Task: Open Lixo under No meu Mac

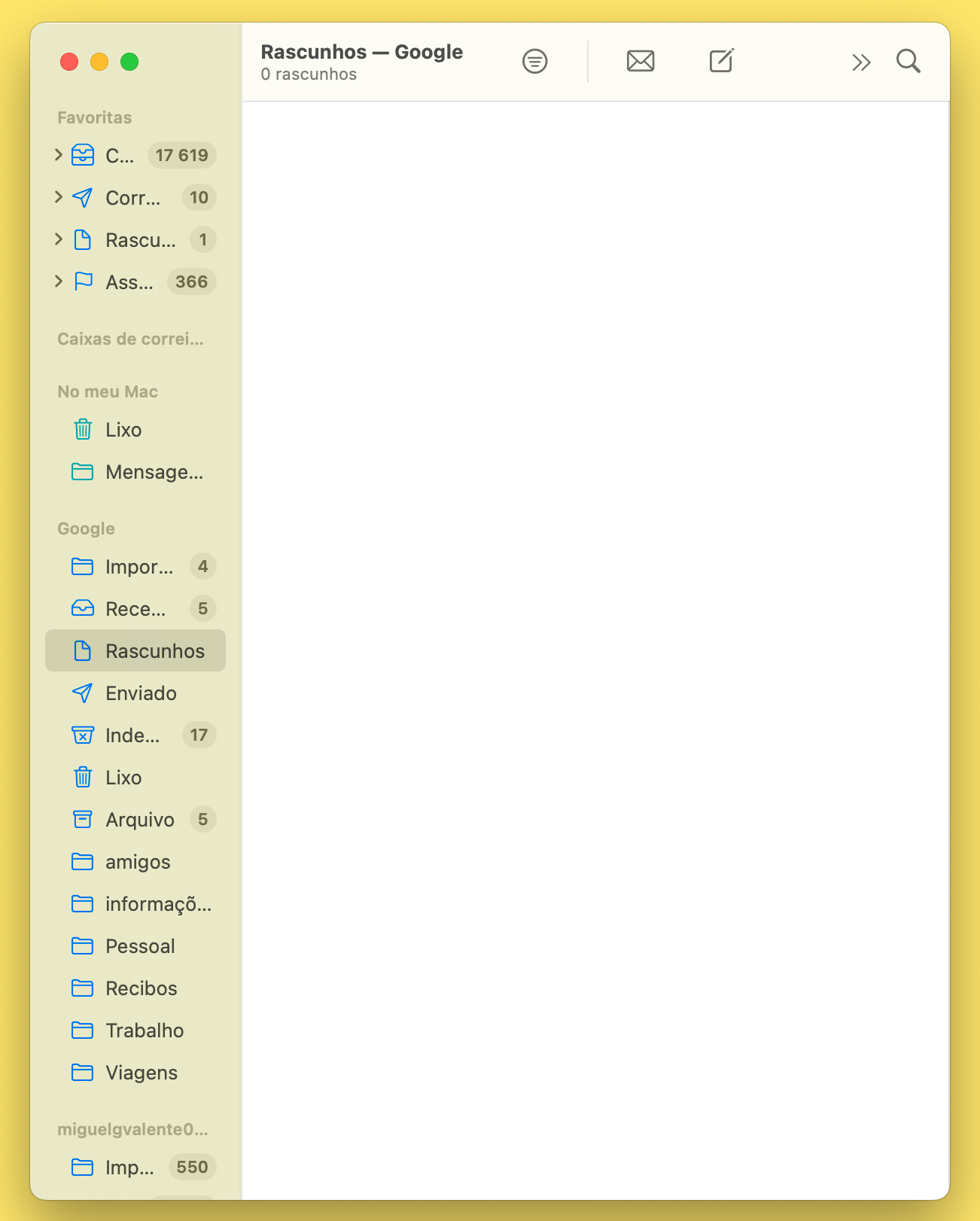Action: 135,430
